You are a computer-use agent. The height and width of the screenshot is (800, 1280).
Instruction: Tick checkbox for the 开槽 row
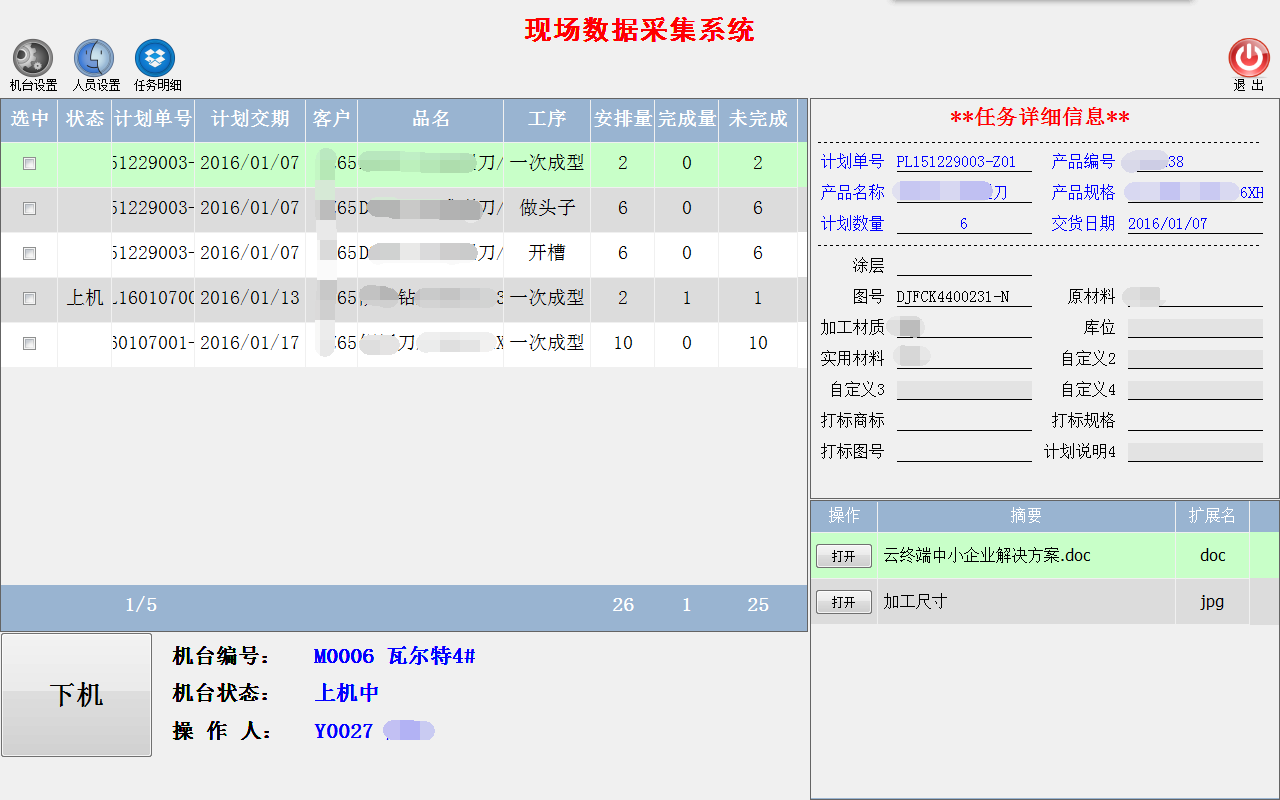pyautogui.click(x=29, y=253)
